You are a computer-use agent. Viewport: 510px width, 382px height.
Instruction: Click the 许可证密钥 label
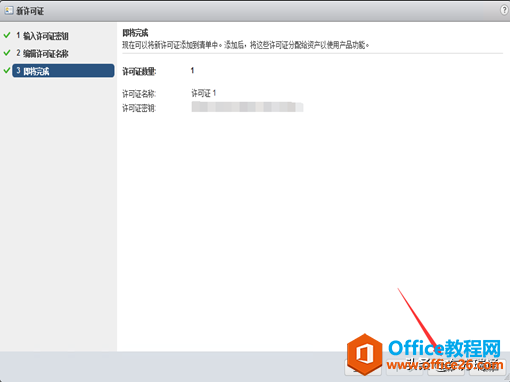point(139,108)
